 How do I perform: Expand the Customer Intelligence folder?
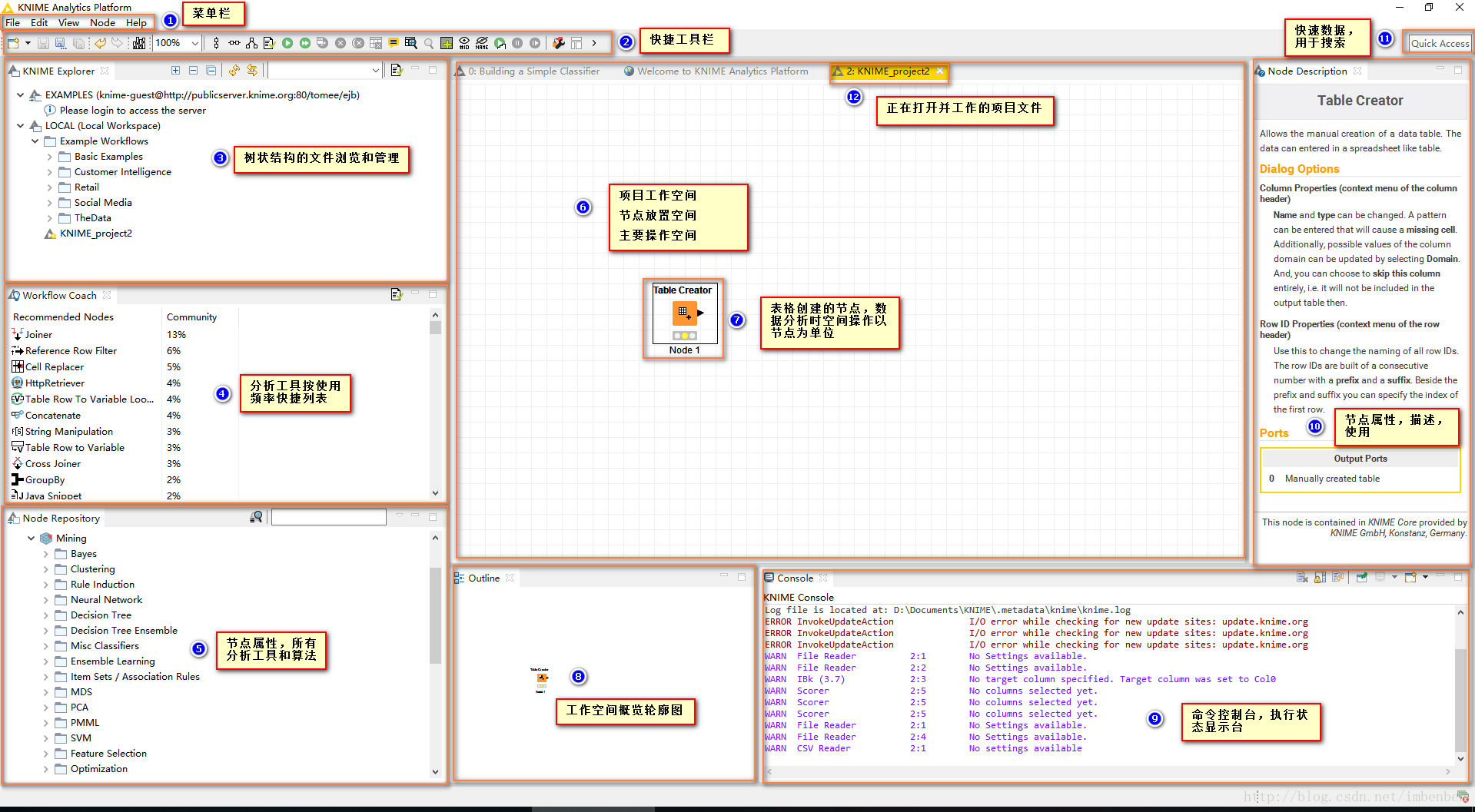(49, 171)
